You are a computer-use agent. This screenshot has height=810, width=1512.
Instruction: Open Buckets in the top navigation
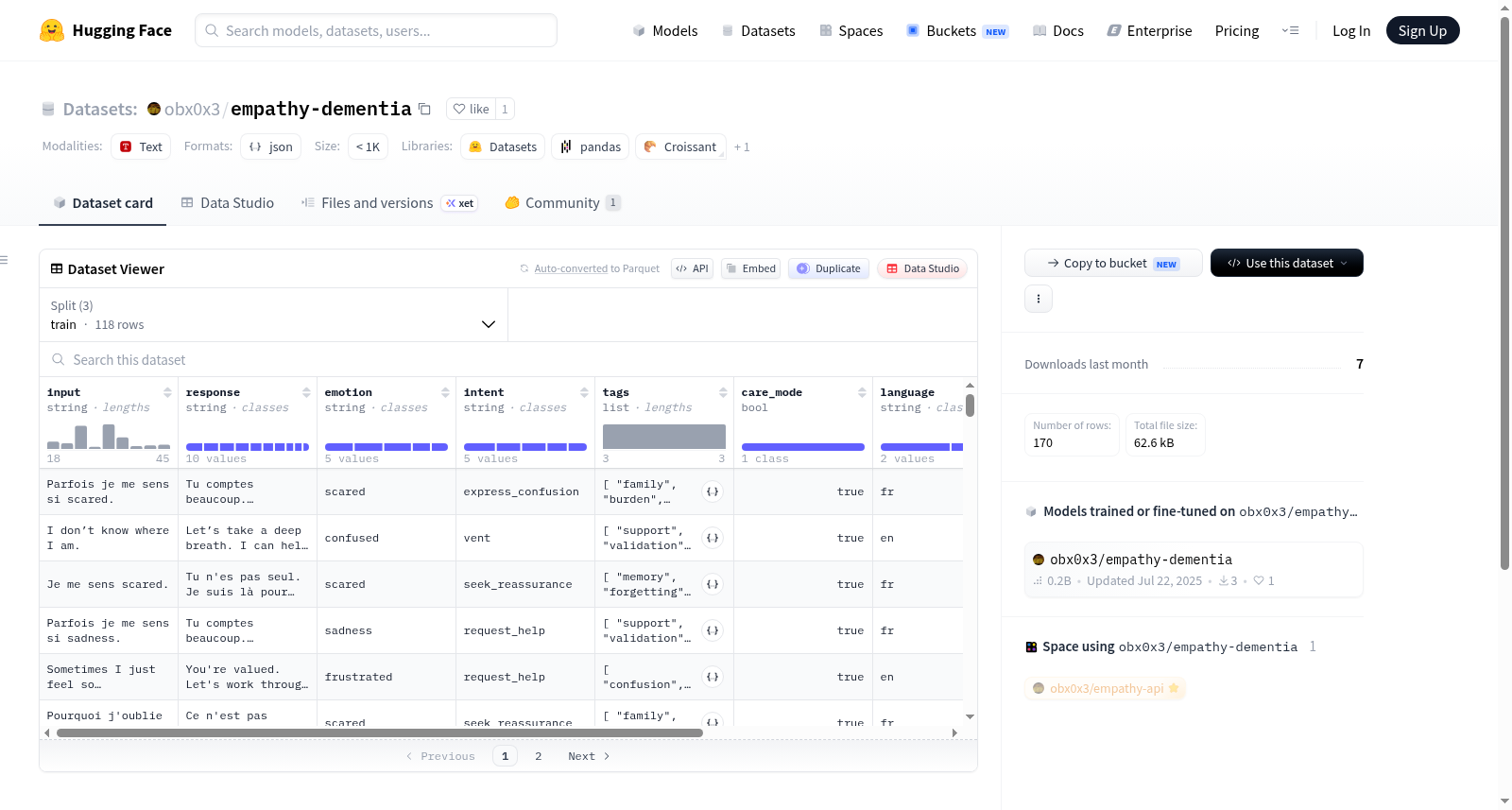[x=957, y=31]
